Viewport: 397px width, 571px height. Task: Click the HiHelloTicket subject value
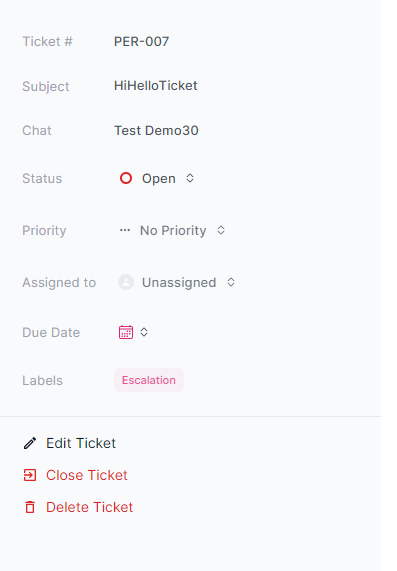[156, 86]
